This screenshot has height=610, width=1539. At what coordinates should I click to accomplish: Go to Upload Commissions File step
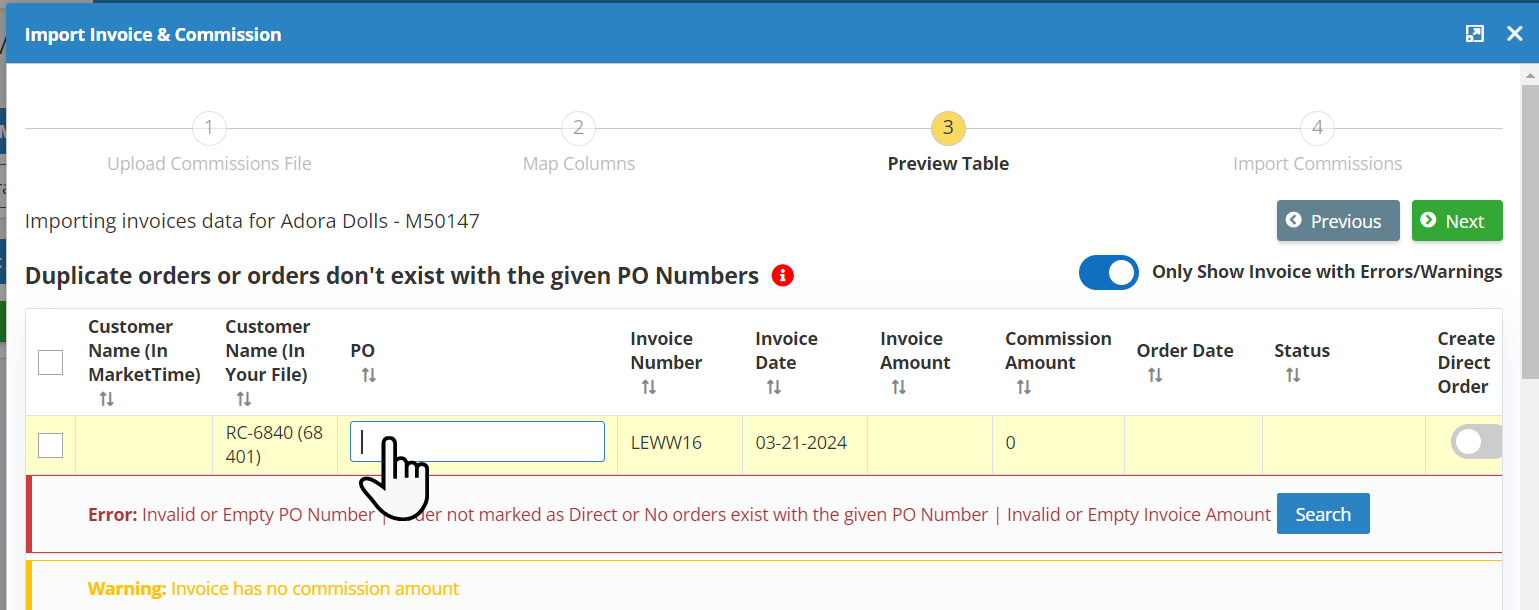click(209, 128)
